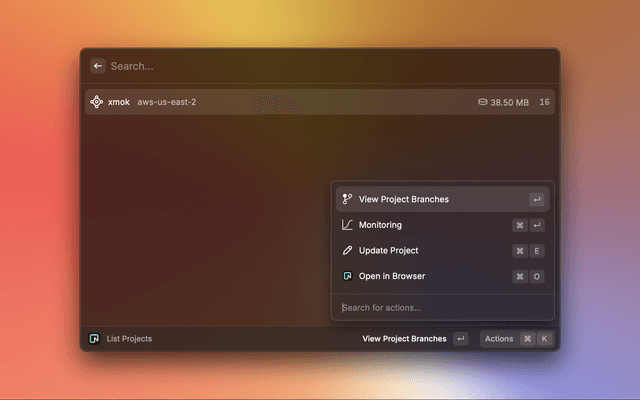This screenshot has width=640, height=400.
Task: Click the Return key hint beside View Project Branches
Action: point(460,339)
